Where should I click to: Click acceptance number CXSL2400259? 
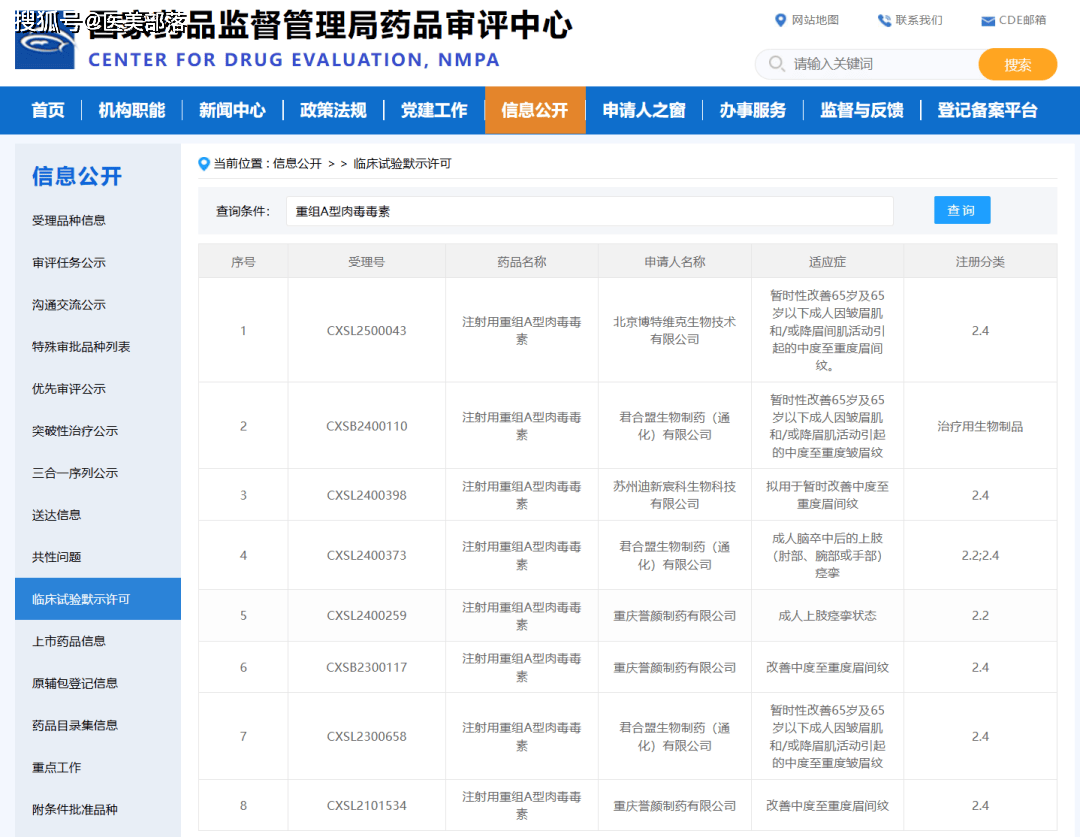click(366, 615)
